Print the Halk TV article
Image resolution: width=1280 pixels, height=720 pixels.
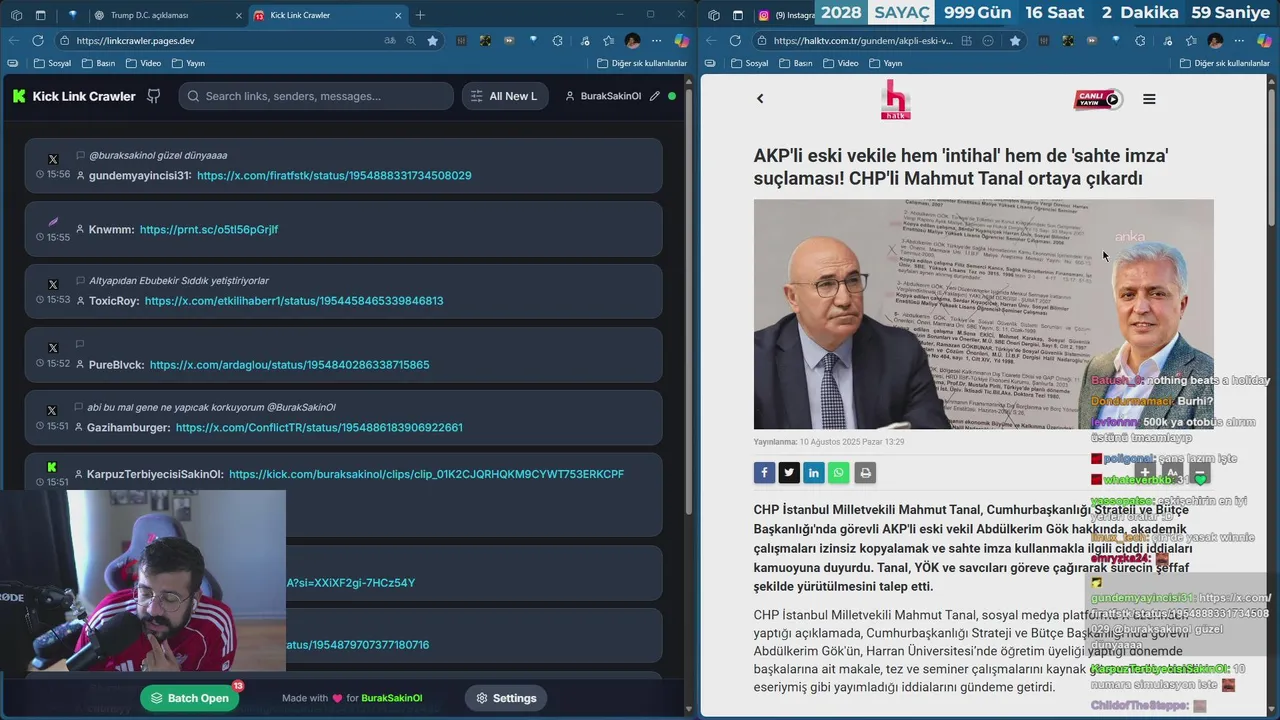pos(865,473)
